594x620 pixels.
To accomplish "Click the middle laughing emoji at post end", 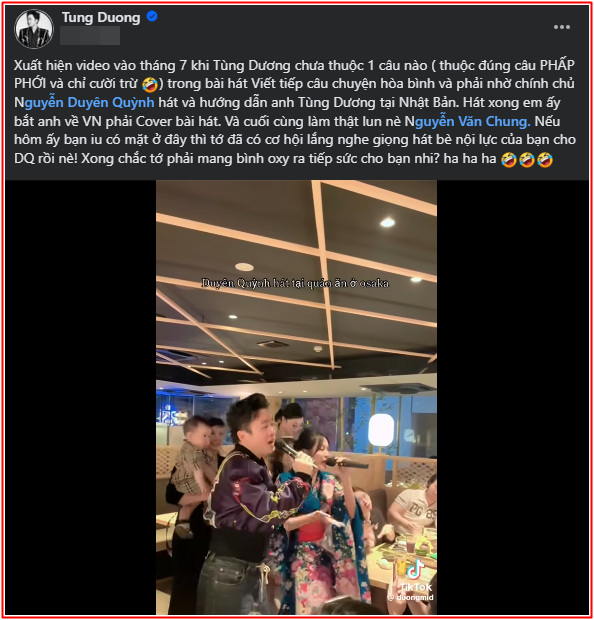I will point(527,159).
